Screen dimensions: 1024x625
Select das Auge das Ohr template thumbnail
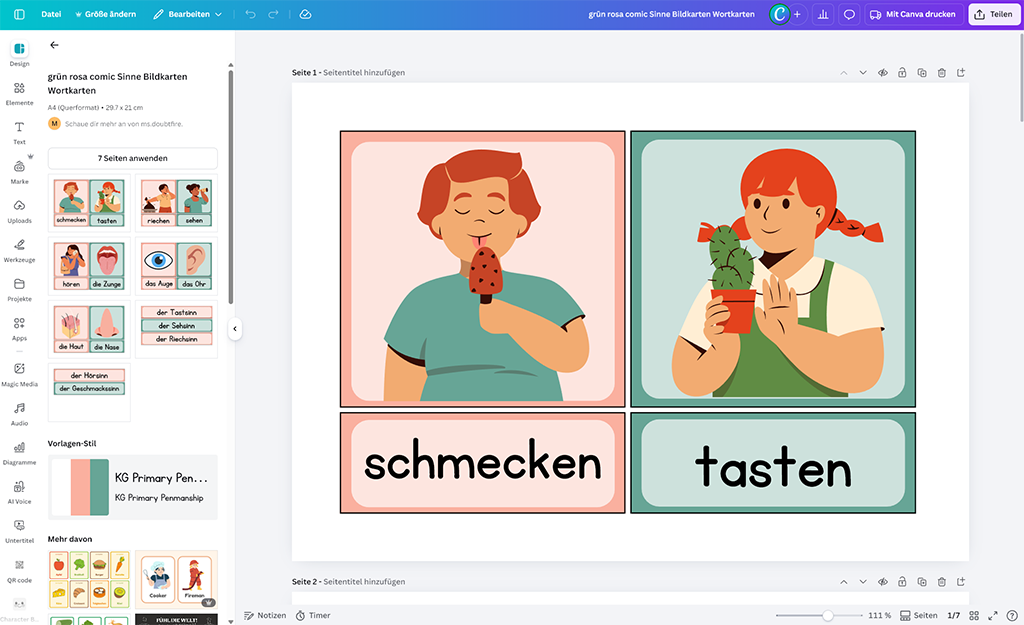pyautogui.click(x=176, y=266)
